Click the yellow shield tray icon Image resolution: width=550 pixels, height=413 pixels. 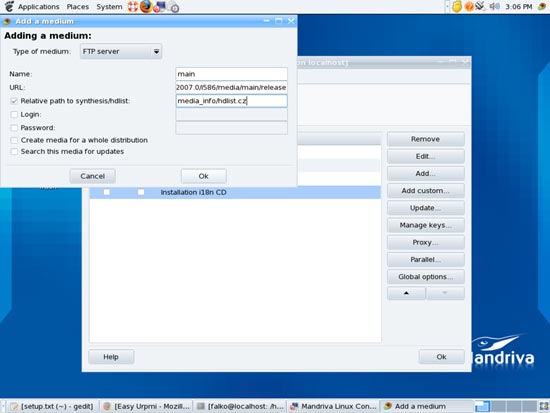point(457,7)
